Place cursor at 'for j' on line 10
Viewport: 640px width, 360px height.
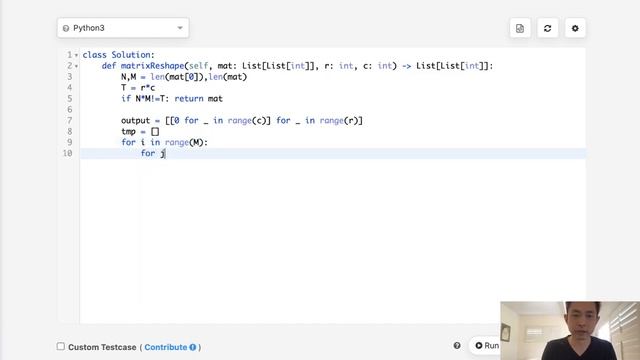click(153, 153)
